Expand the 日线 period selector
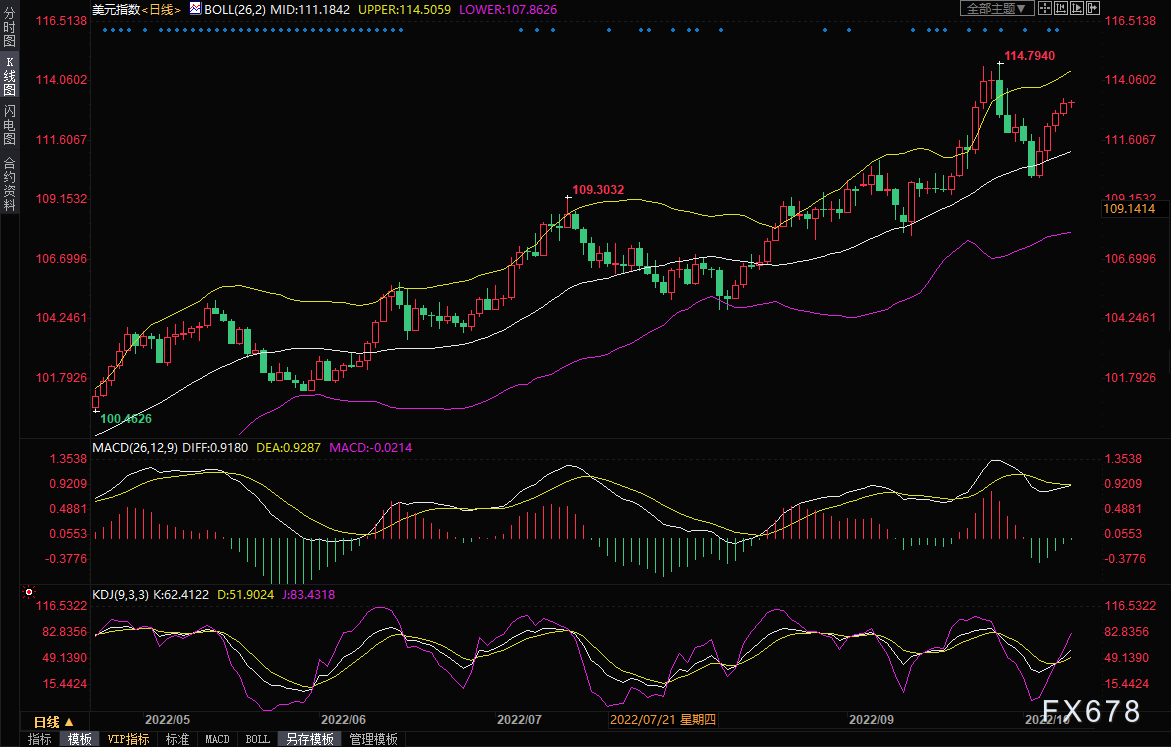Screen dimensions: 1171x747 (x=53, y=721)
